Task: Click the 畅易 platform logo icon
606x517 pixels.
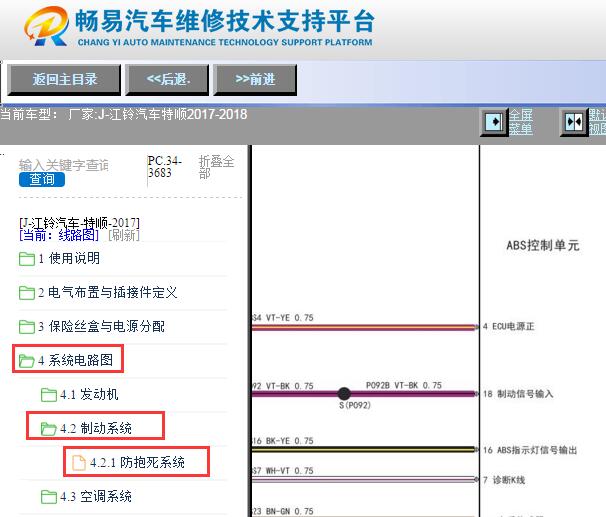Action: point(46,26)
